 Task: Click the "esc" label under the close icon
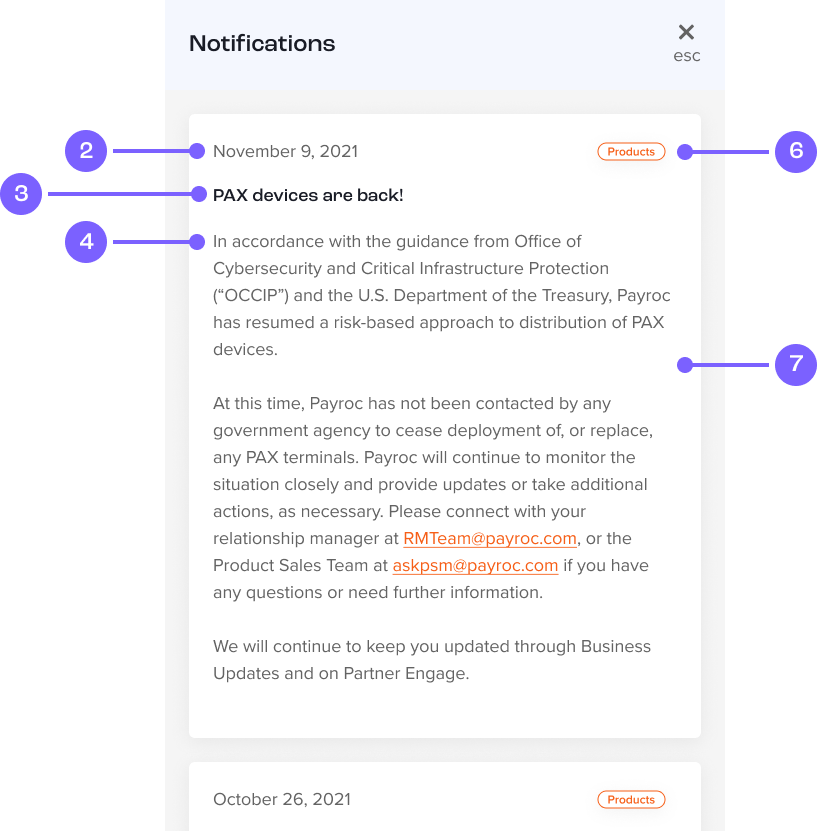point(687,56)
